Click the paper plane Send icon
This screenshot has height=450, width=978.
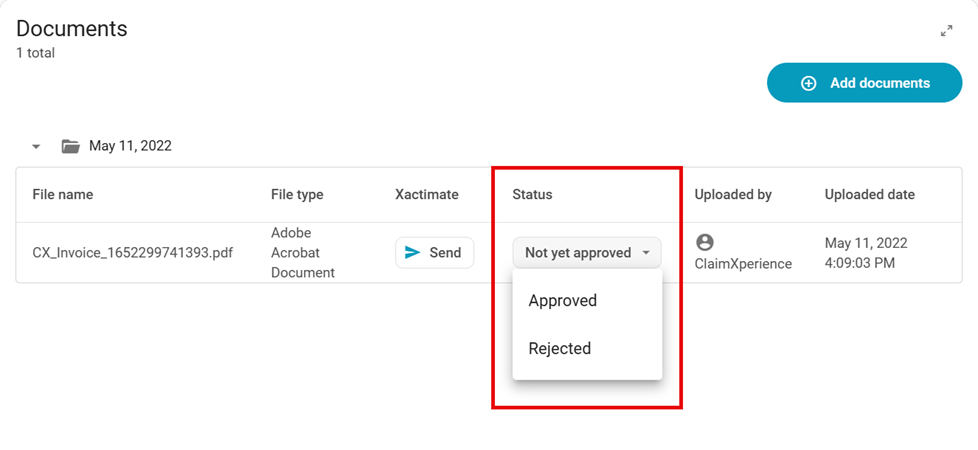click(x=412, y=253)
